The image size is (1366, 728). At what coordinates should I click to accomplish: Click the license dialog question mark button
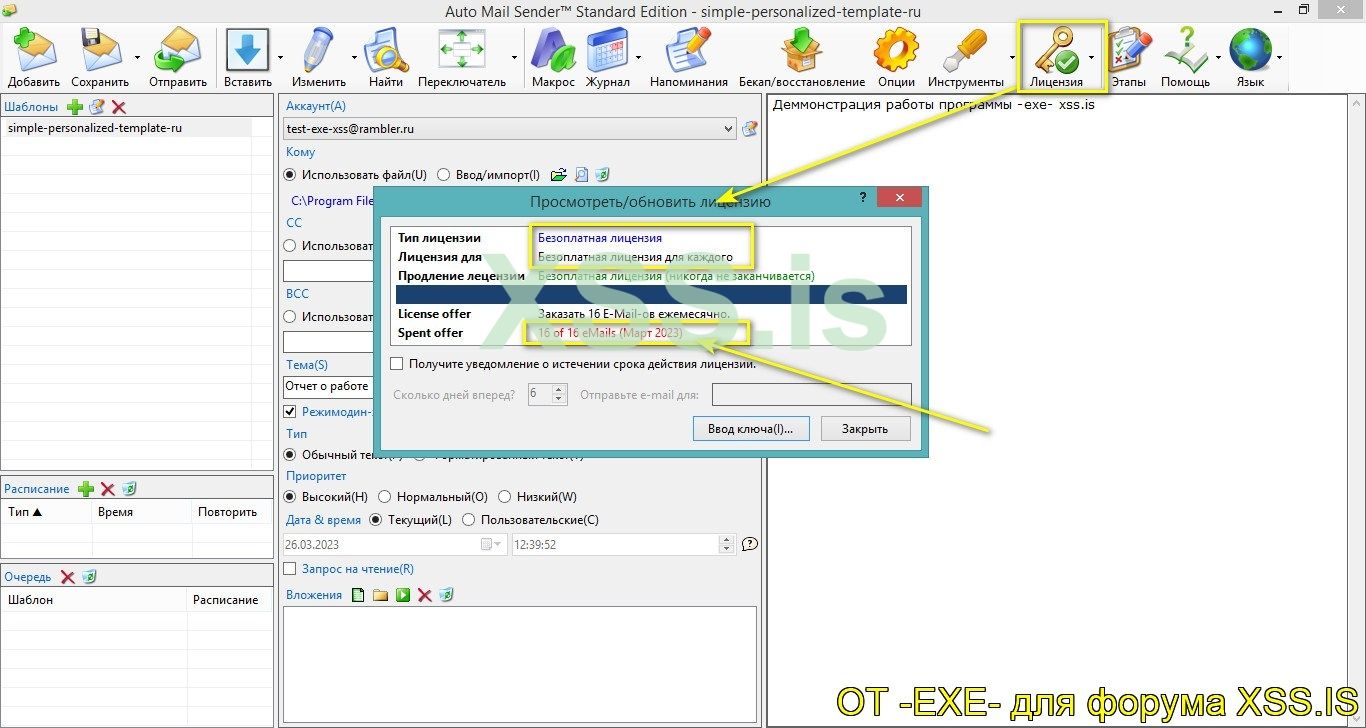864,198
